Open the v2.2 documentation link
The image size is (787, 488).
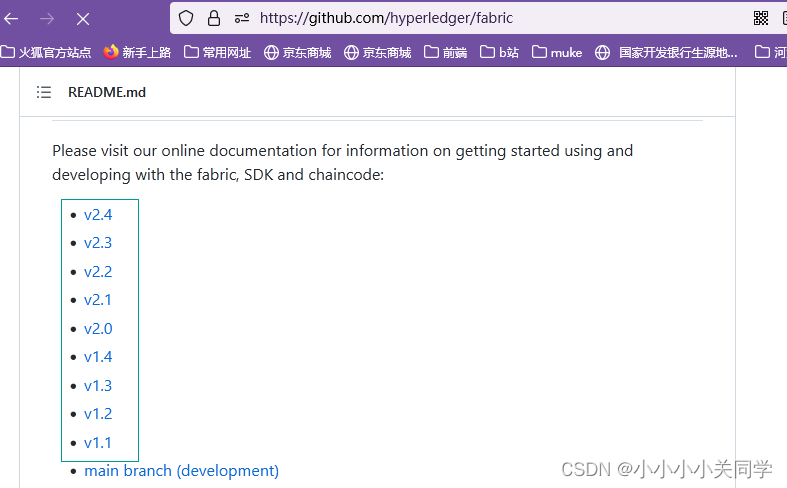98,272
